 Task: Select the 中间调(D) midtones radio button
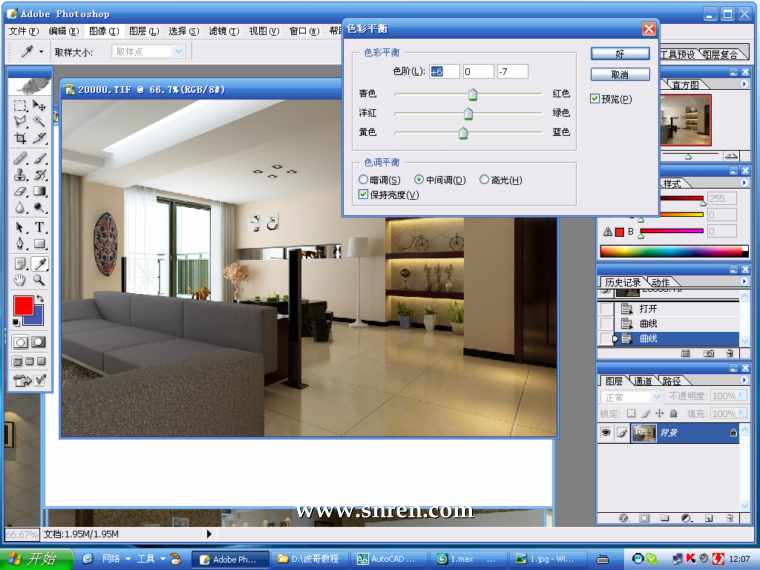[x=419, y=180]
